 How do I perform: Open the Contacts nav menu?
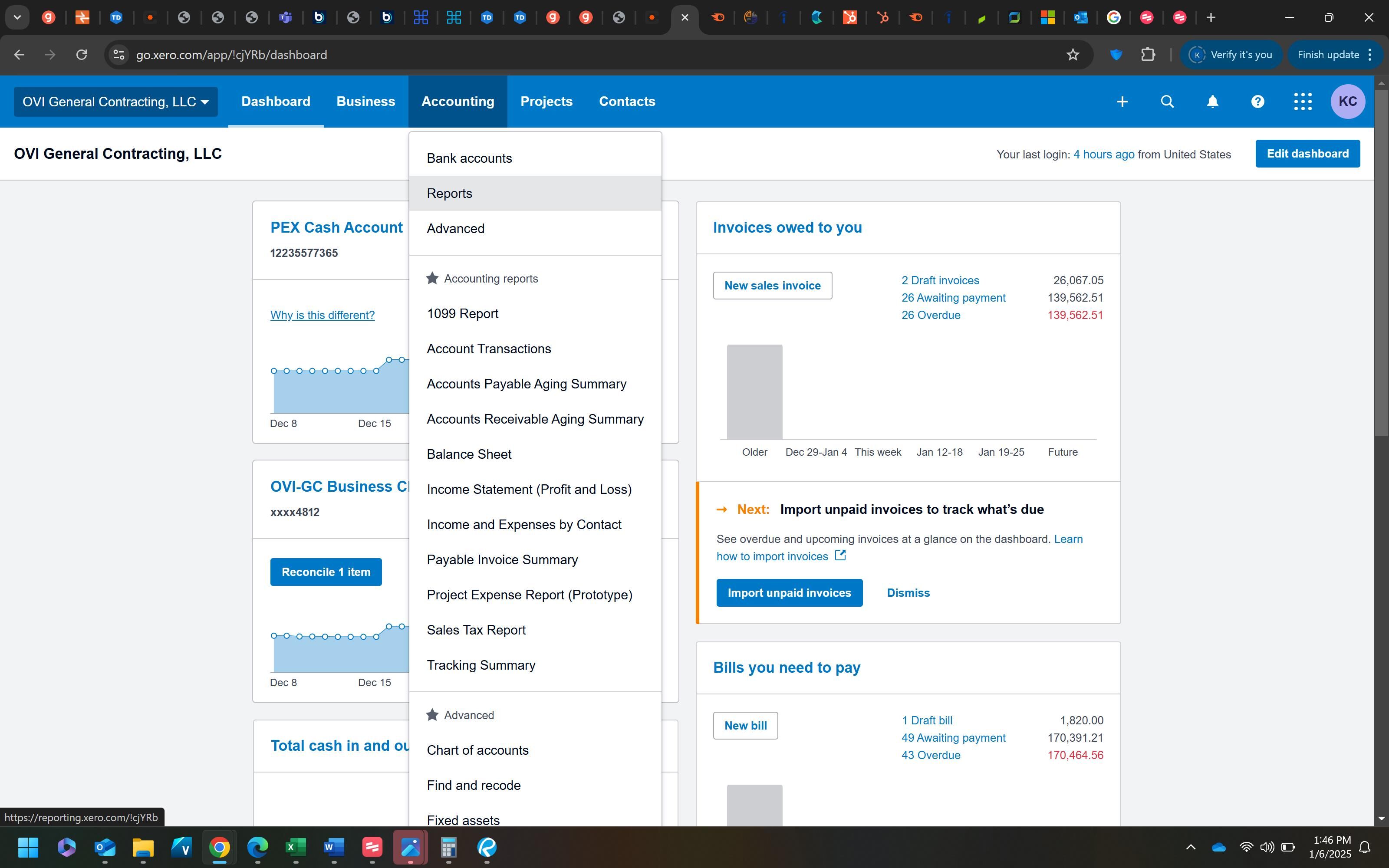click(627, 102)
